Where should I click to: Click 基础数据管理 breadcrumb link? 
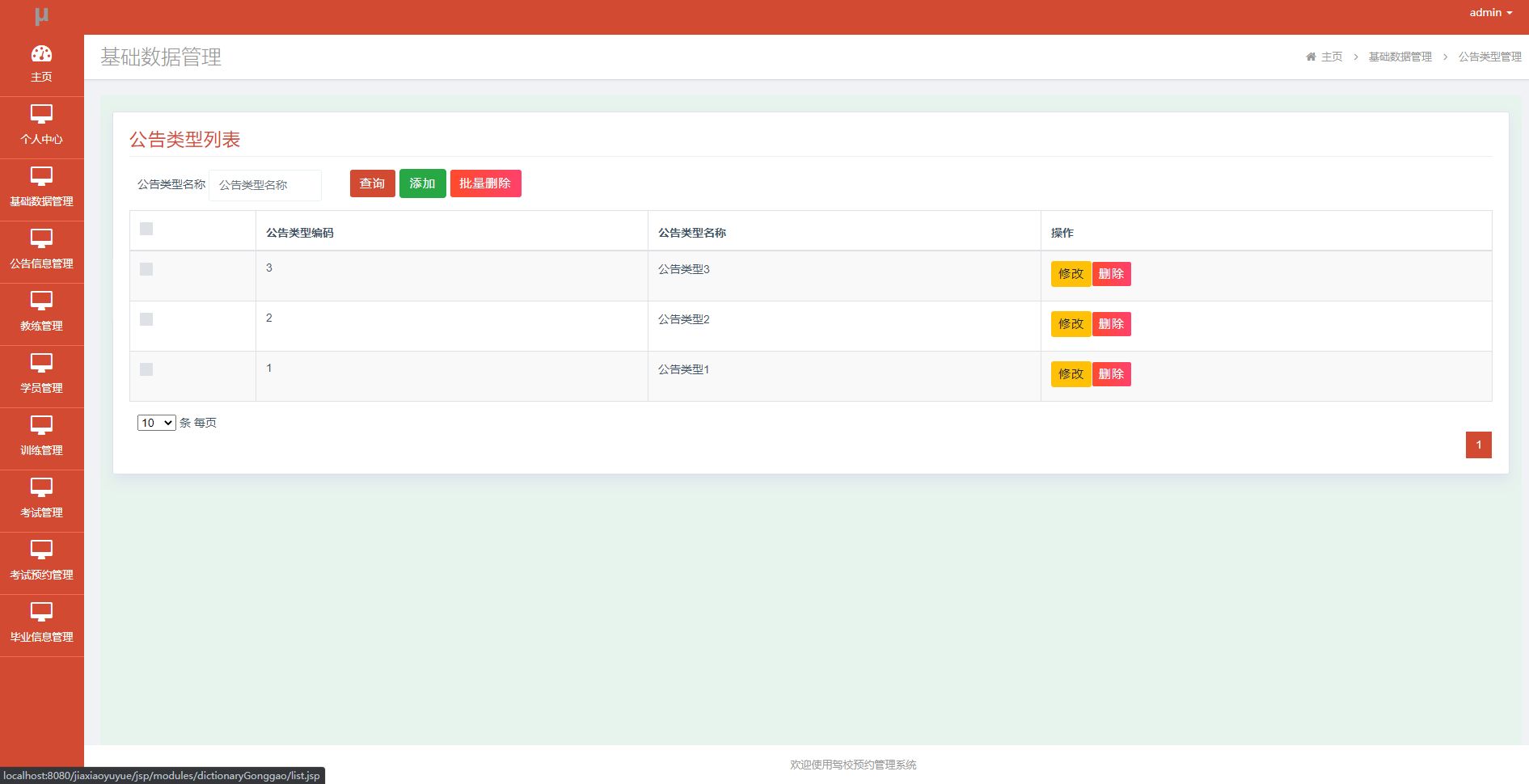1400,57
